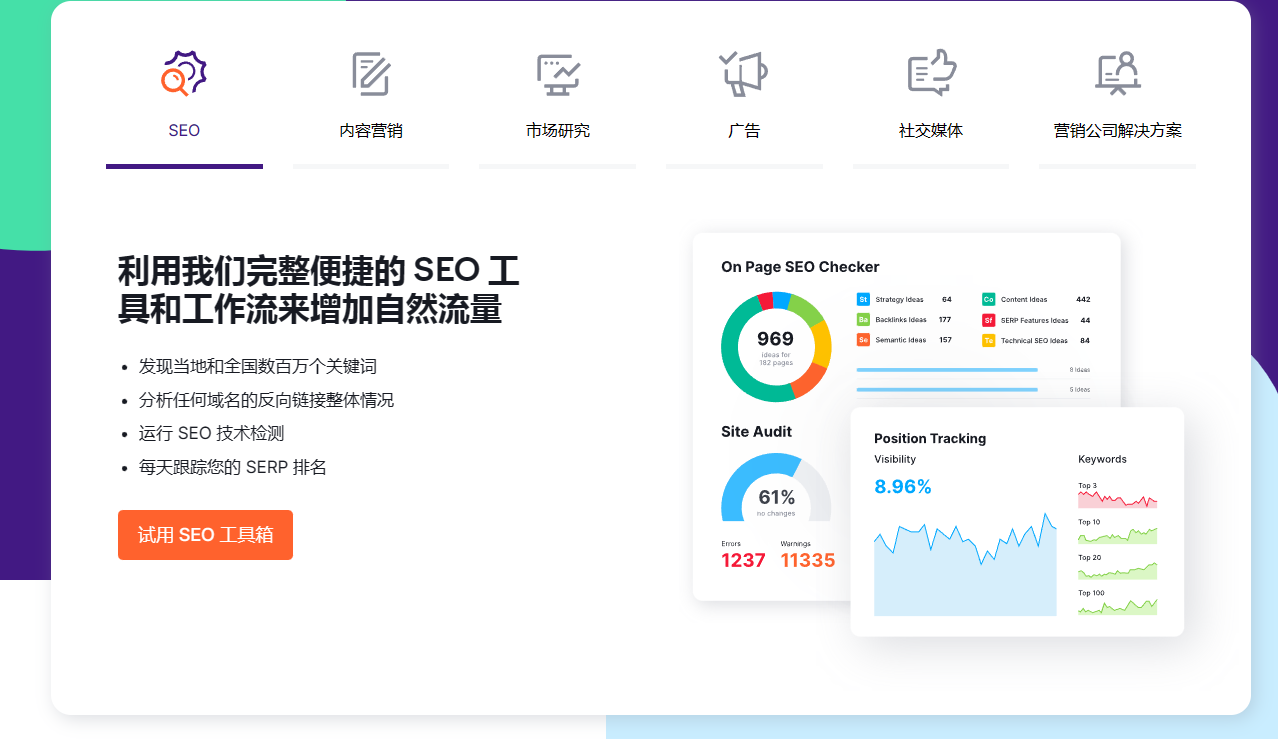Screen dimensions: 1278x739
Task: Click the Top 3 keywords sparkline
Action: (1117, 500)
